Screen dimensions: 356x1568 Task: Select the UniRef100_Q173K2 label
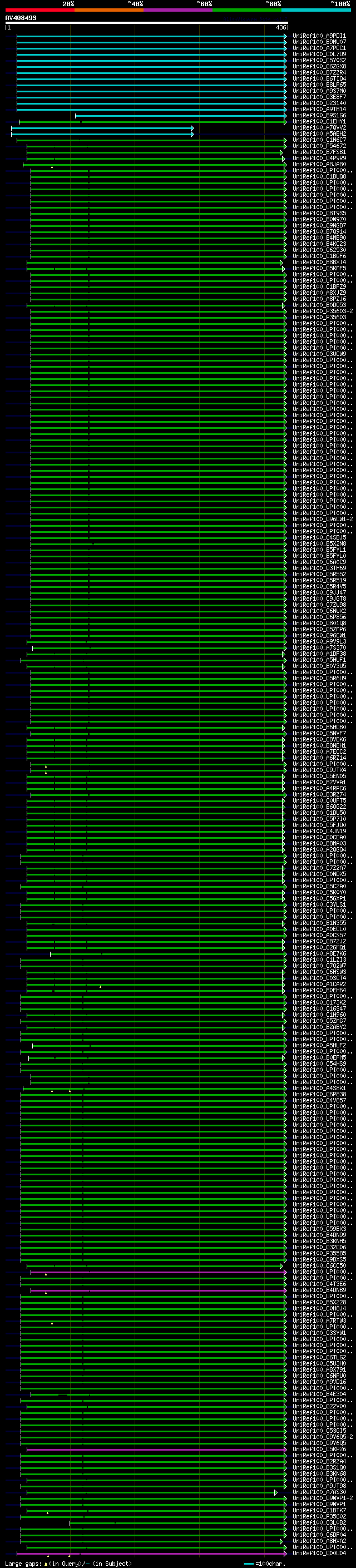click(x=319, y=1002)
